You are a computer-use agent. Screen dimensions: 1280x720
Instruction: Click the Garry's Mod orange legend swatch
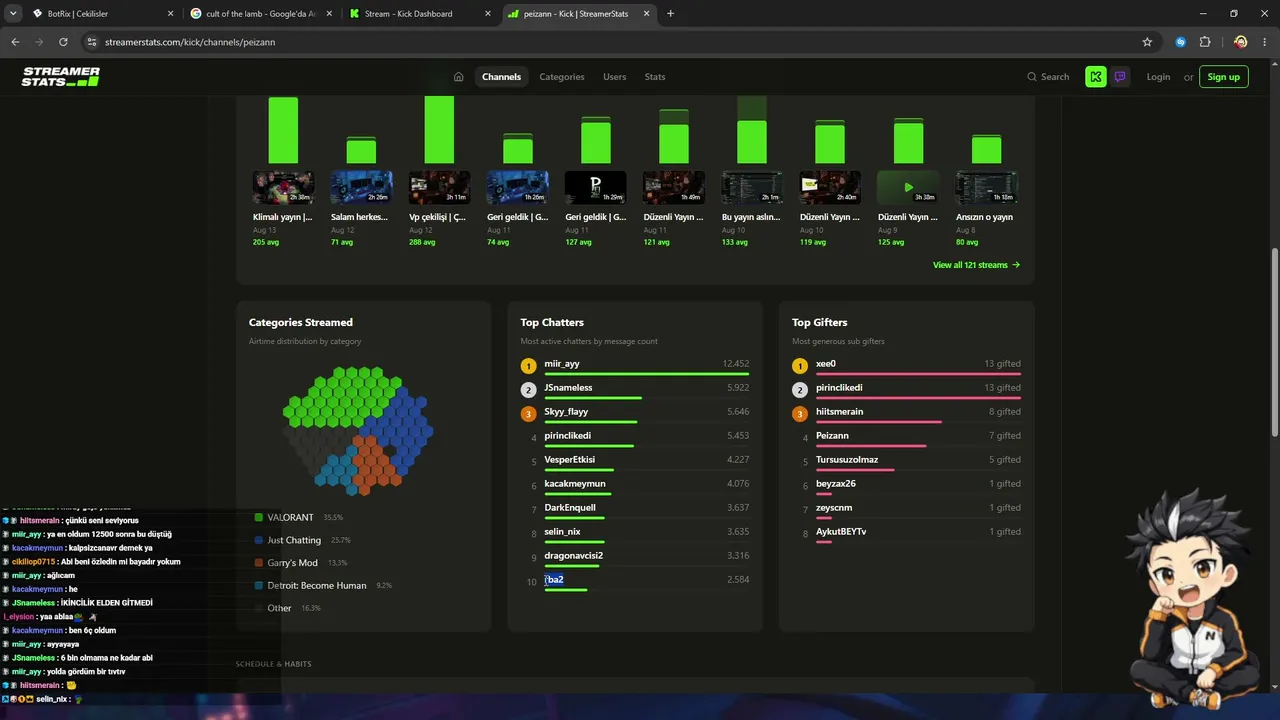coord(258,563)
